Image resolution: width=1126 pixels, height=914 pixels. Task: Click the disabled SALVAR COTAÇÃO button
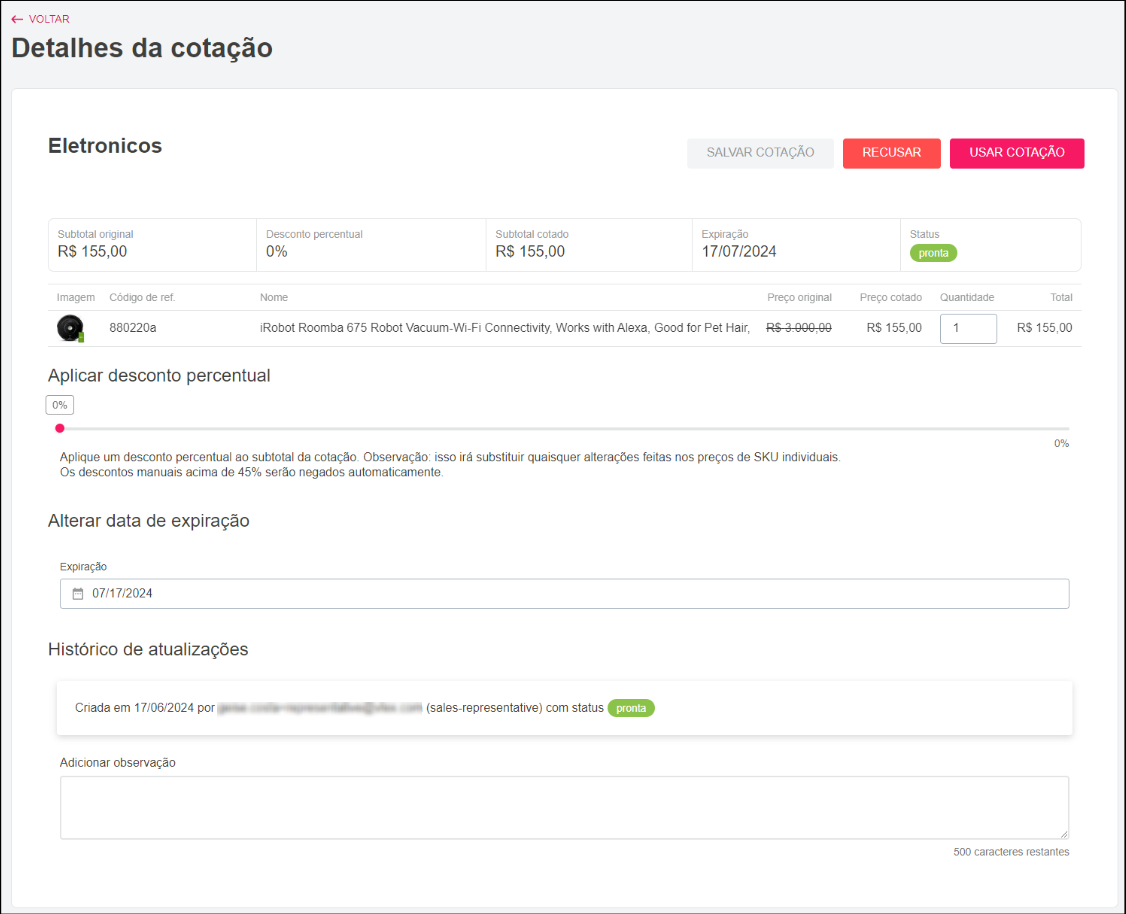point(760,153)
